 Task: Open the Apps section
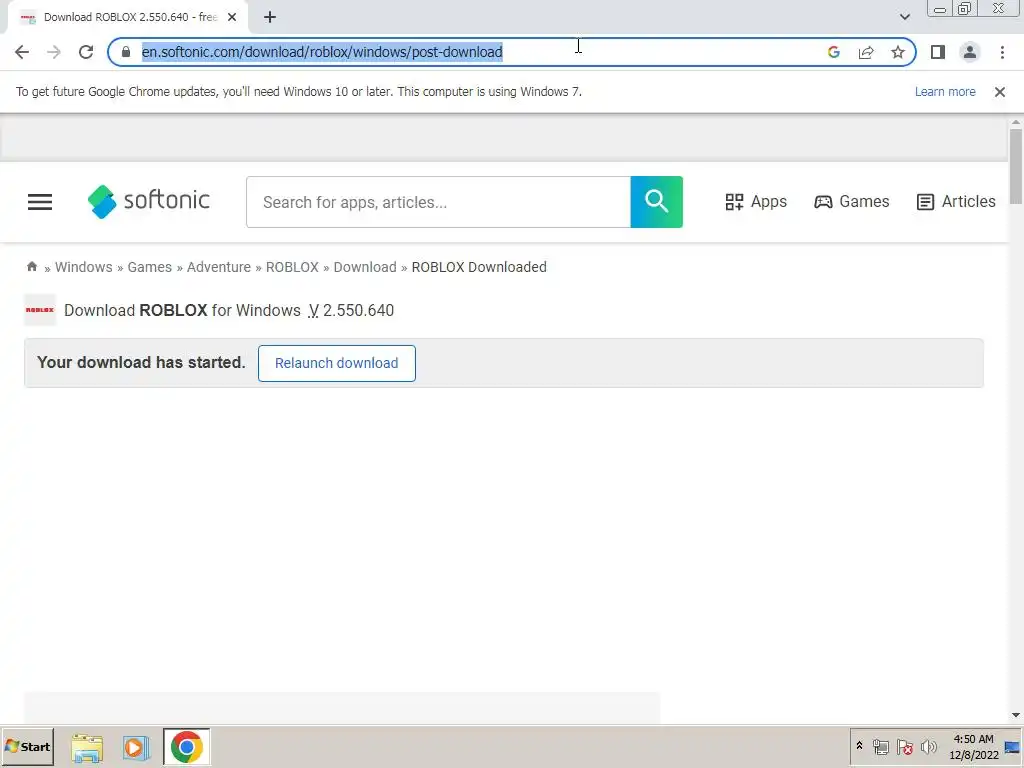click(756, 202)
